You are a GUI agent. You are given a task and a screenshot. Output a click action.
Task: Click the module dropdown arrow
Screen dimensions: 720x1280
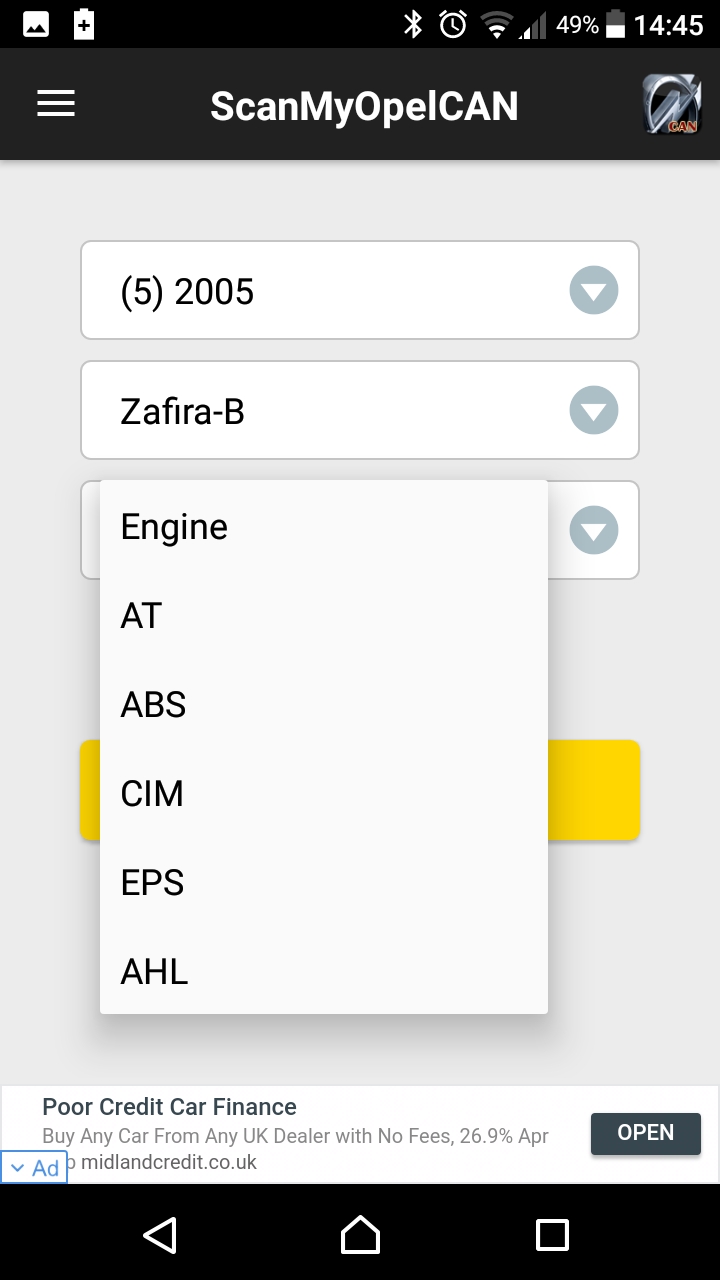(x=594, y=530)
